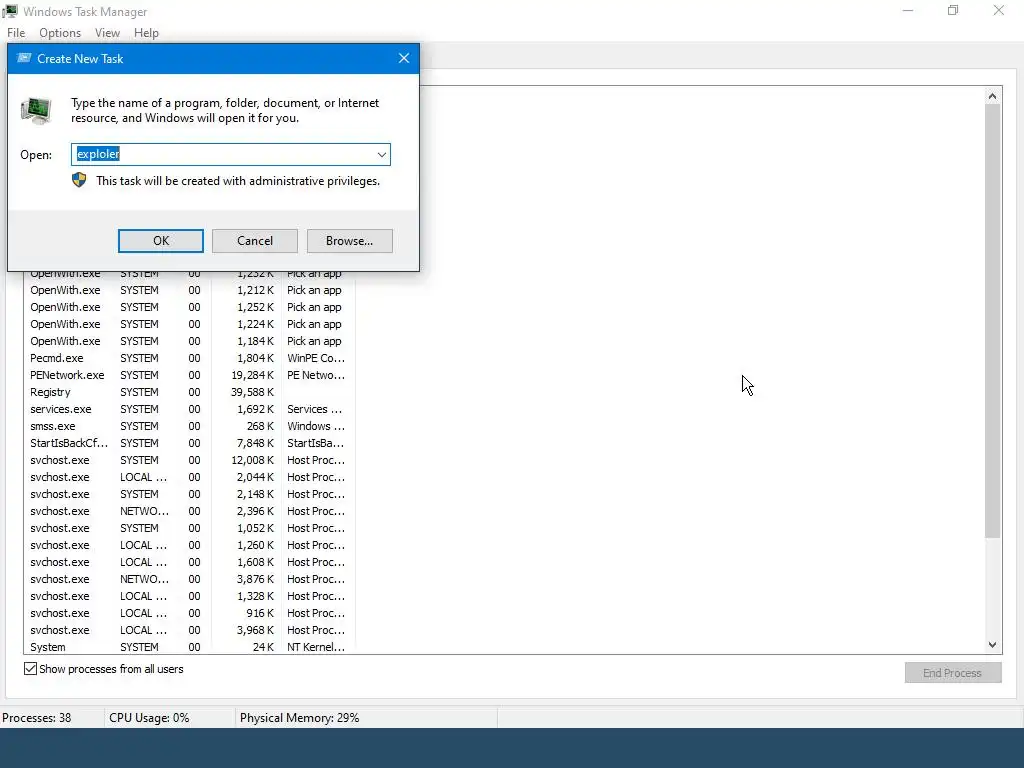Select the Registry process row
Viewport: 1024px width, 768px height.
click(x=189, y=392)
